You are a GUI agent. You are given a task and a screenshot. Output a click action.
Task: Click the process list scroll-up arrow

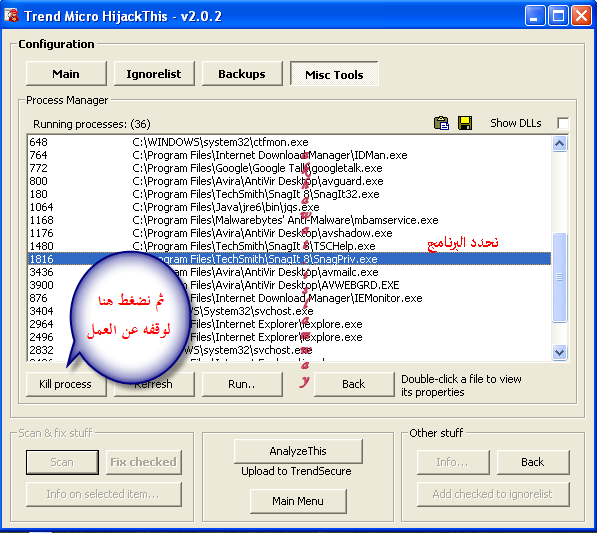[x=559, y=144]
